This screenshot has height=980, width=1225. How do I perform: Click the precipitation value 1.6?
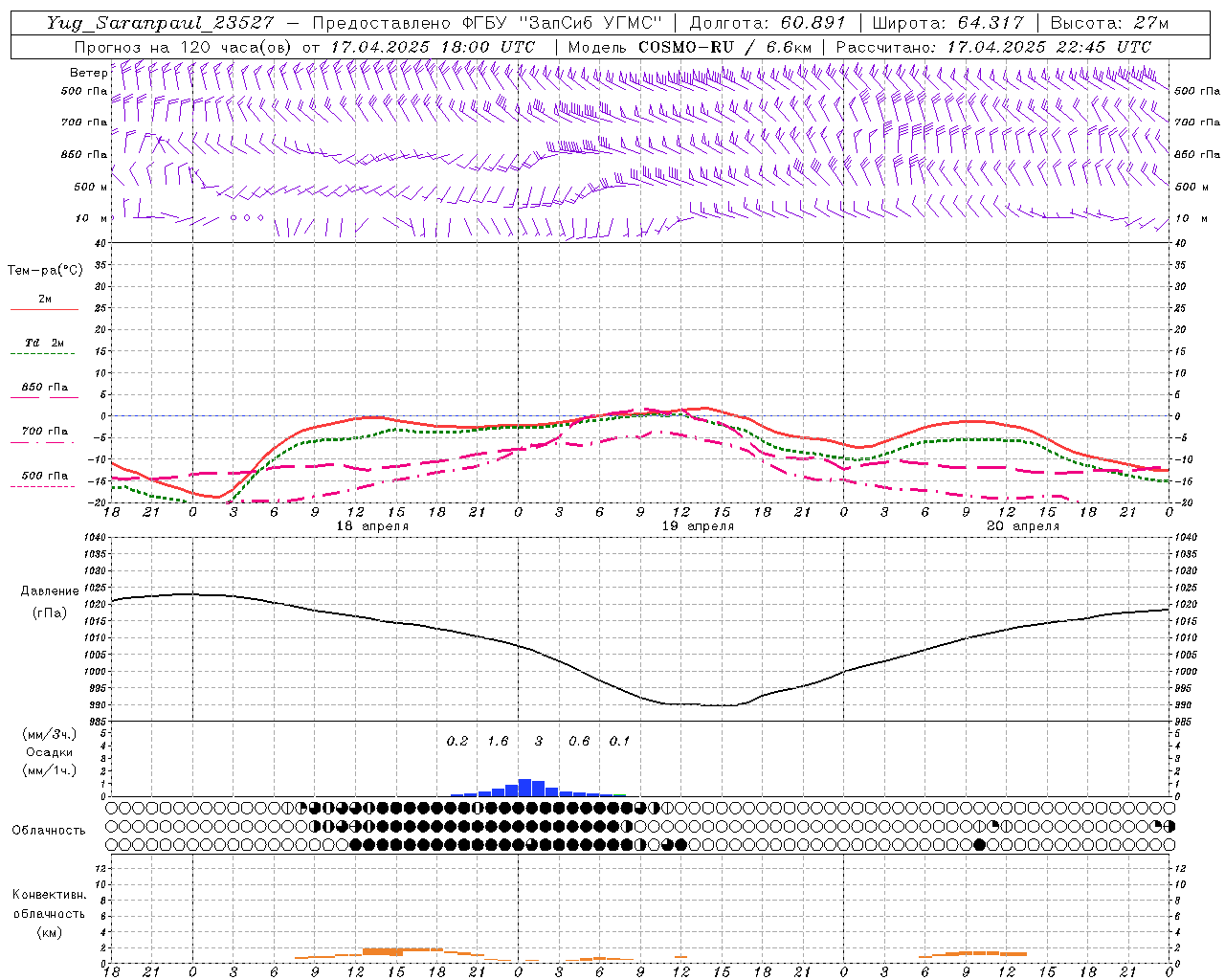coord(498,741)
